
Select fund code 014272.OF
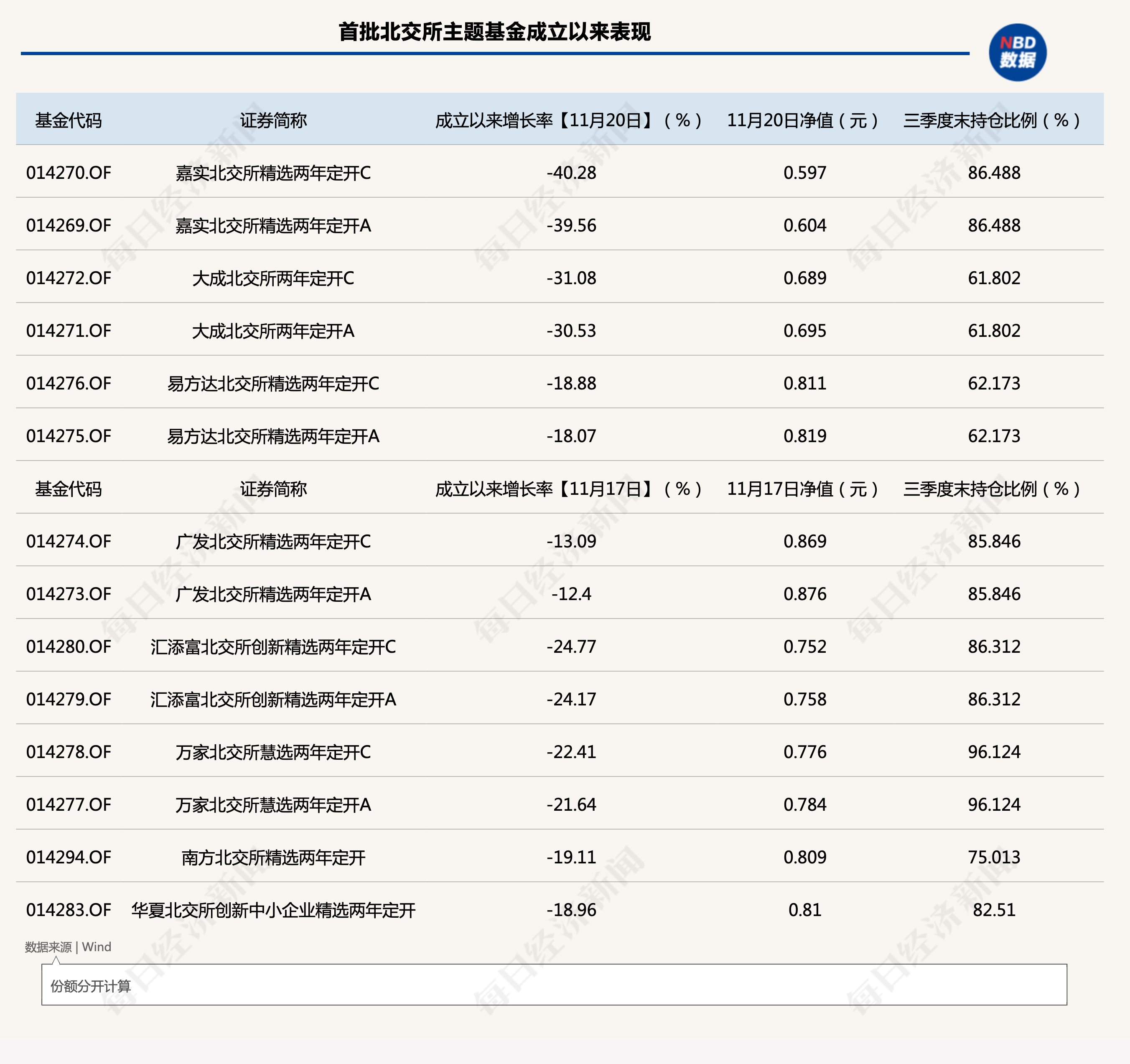tap(69, 278)
